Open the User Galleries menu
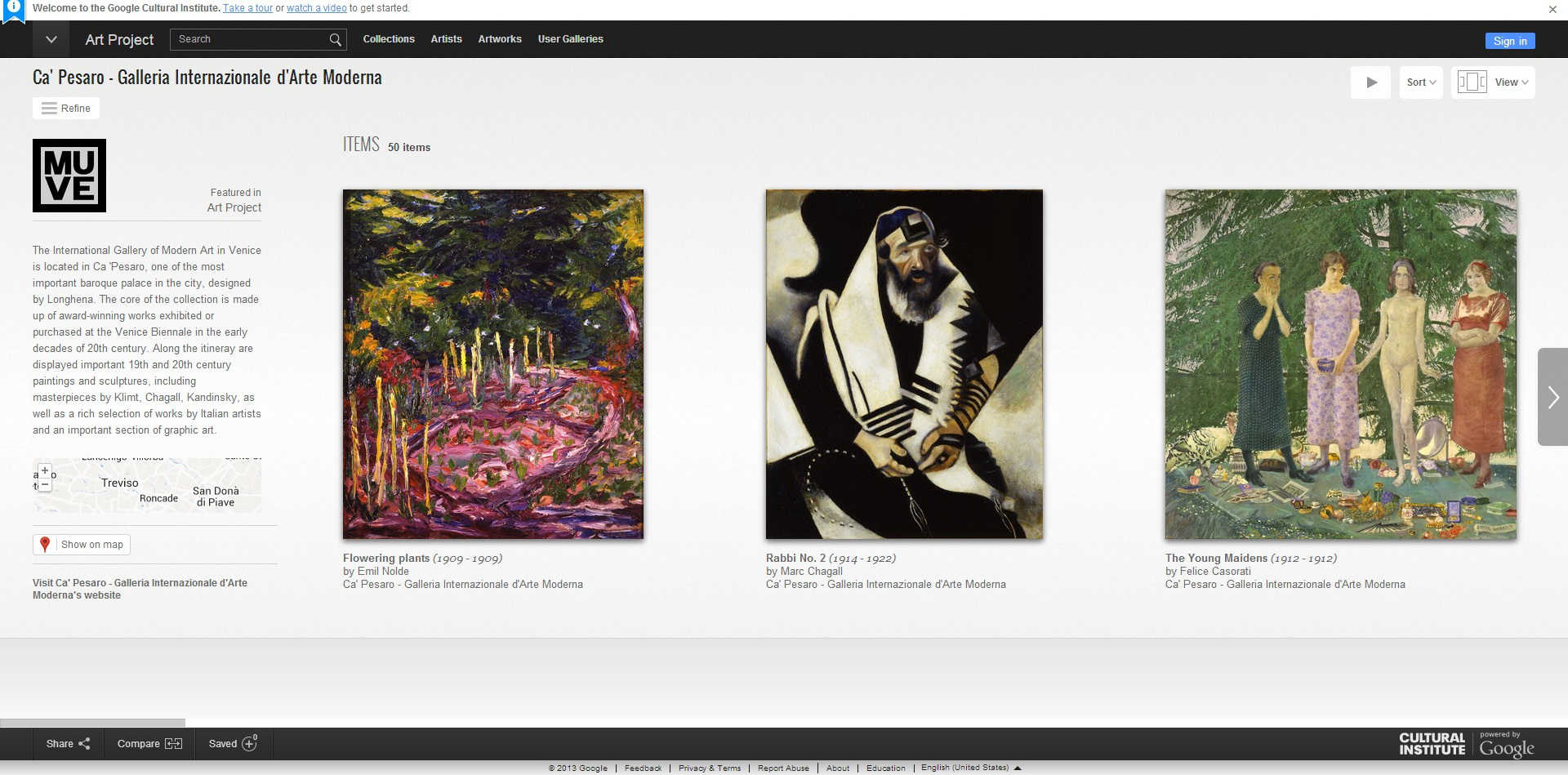1568x775 pixels. point(571,39)
